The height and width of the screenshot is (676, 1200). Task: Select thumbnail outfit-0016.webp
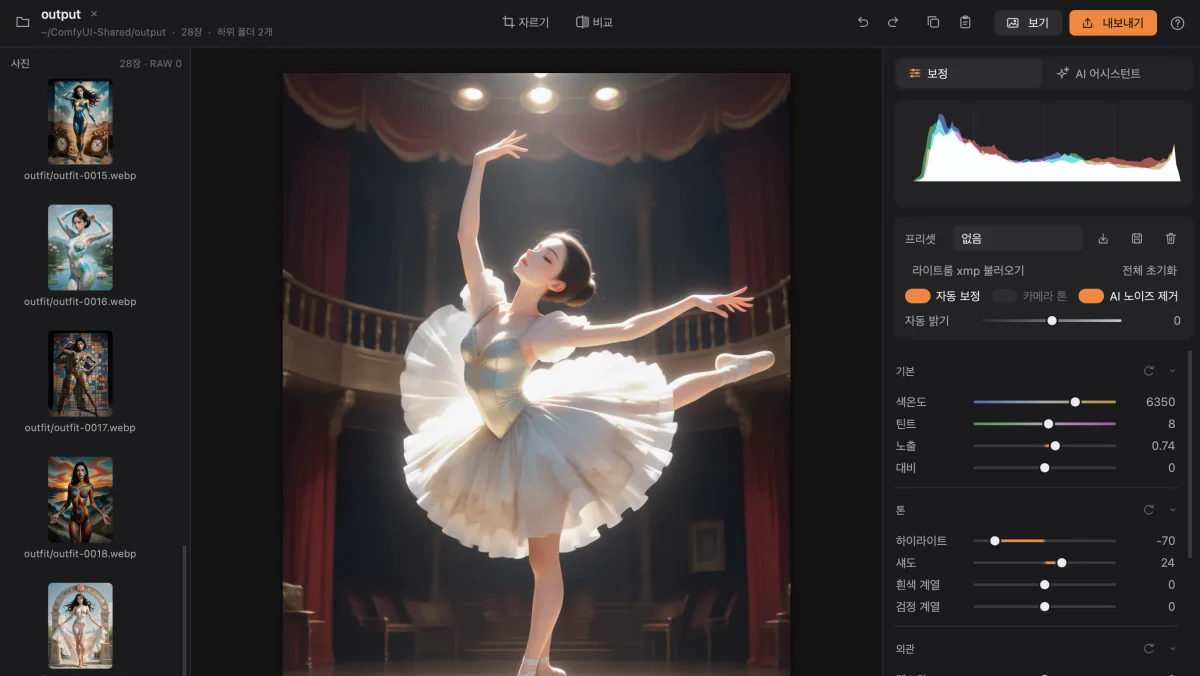(80, 248)
